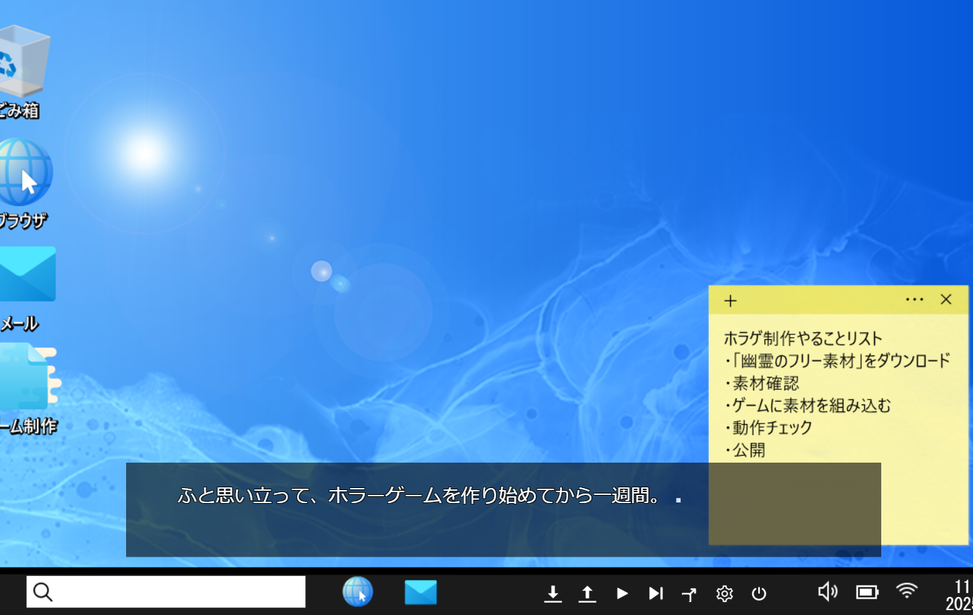Open the メール envelope icon on desktop
973x615 pixels.
[26, 274]
